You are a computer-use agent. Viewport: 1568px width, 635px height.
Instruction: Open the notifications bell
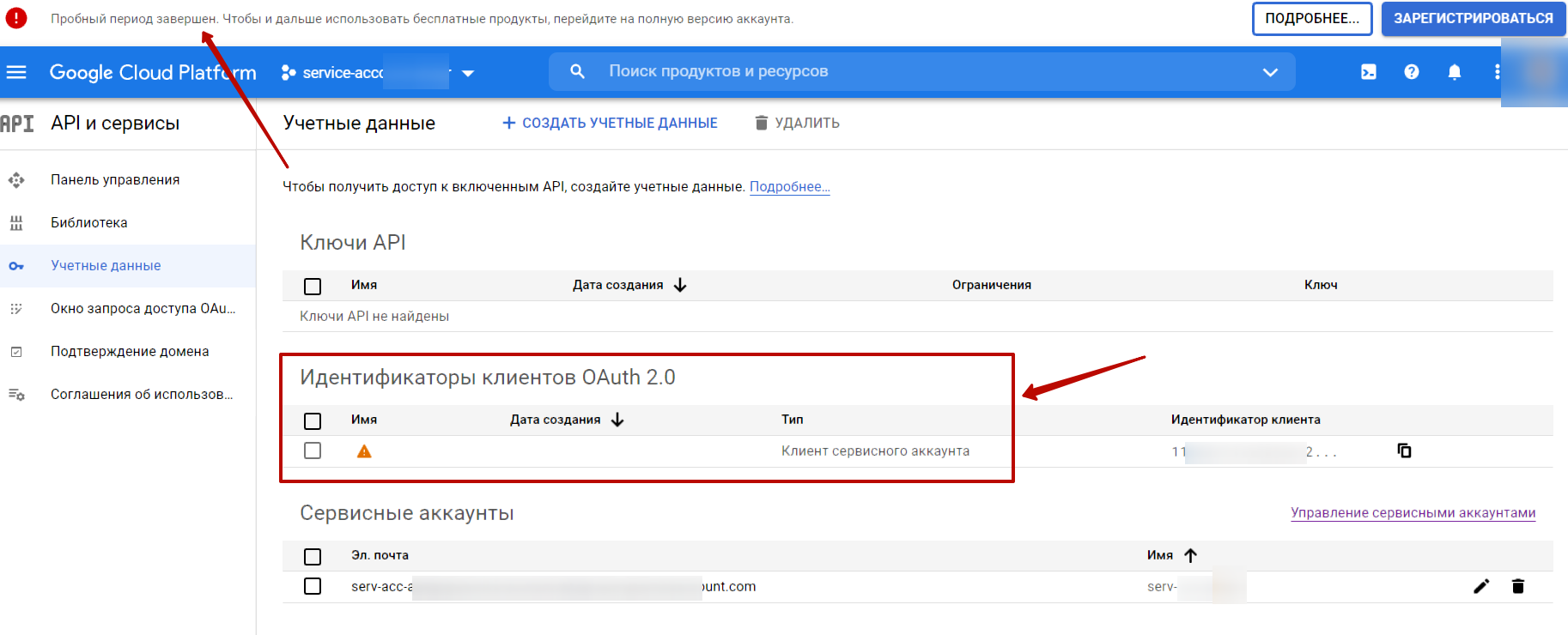[1455, 72]
